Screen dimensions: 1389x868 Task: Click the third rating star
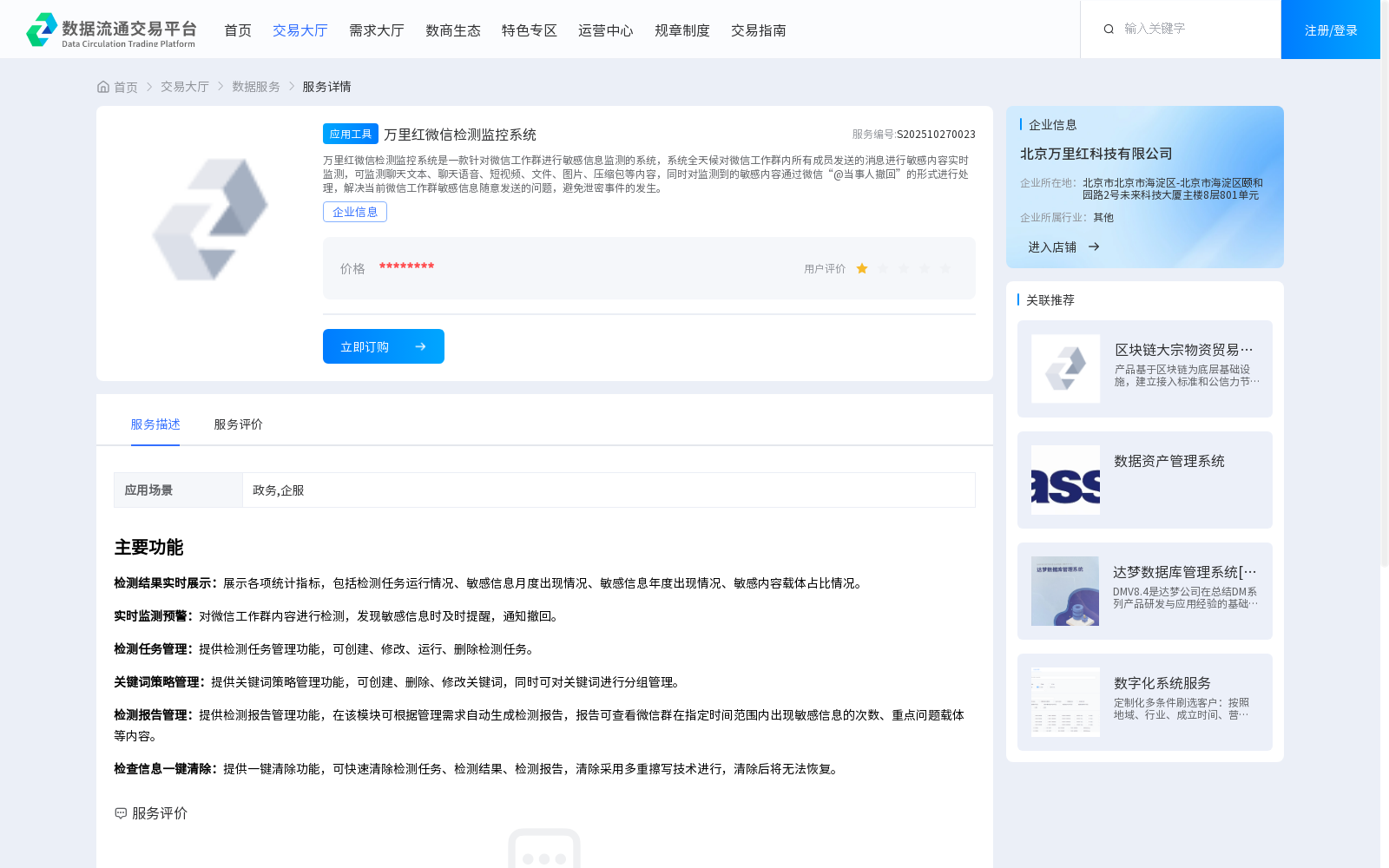click(904, 269)
